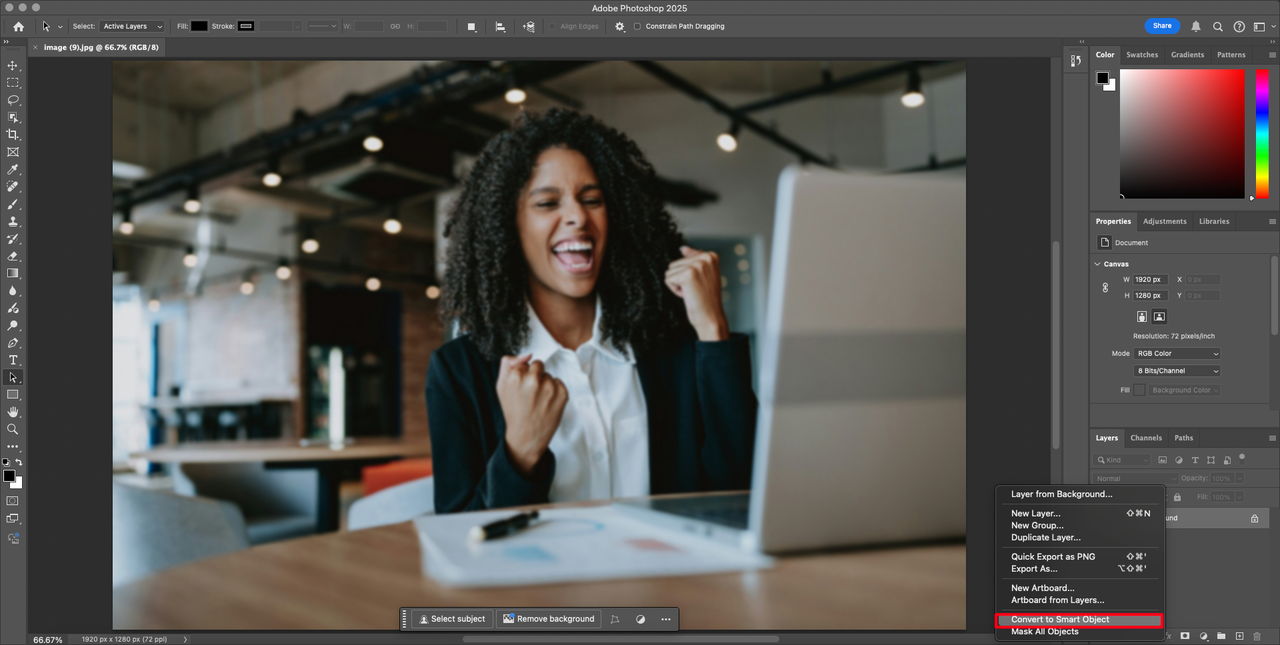Select the Blur tool
This screenshot has height=645, width=1280.
(13, 291)
